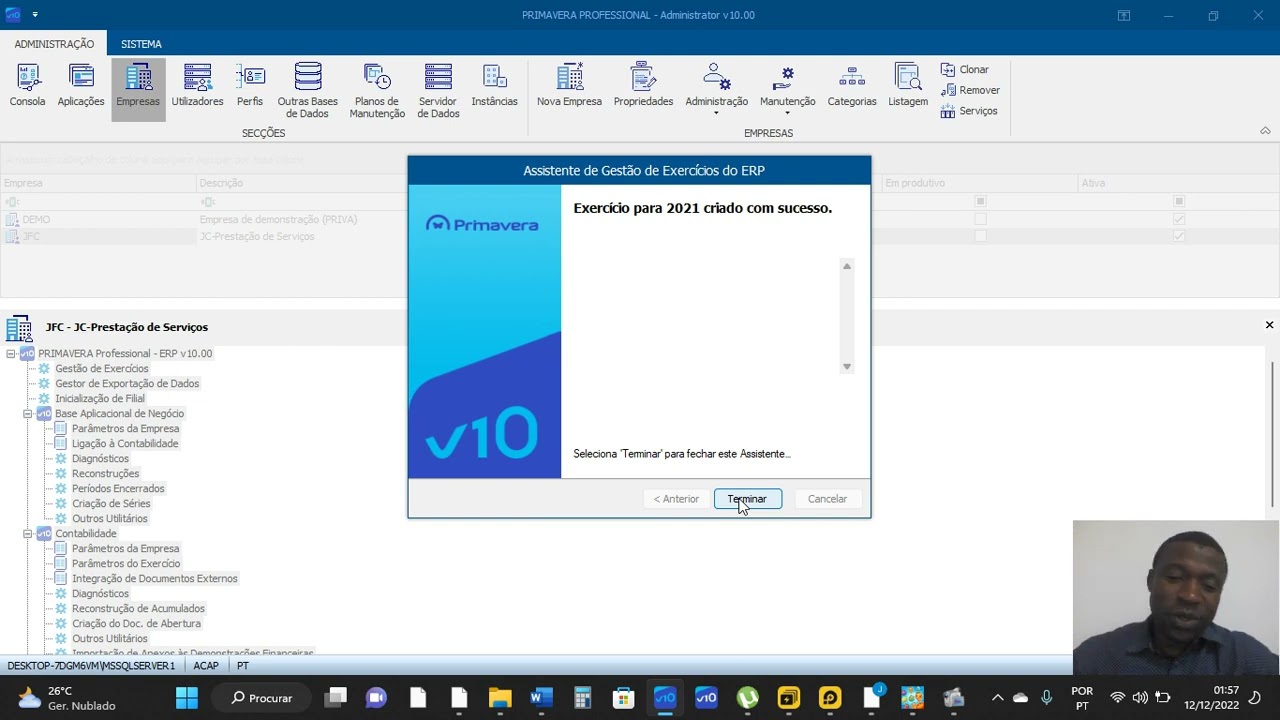Click the Anterior button in the wizard

coord(677,499)
